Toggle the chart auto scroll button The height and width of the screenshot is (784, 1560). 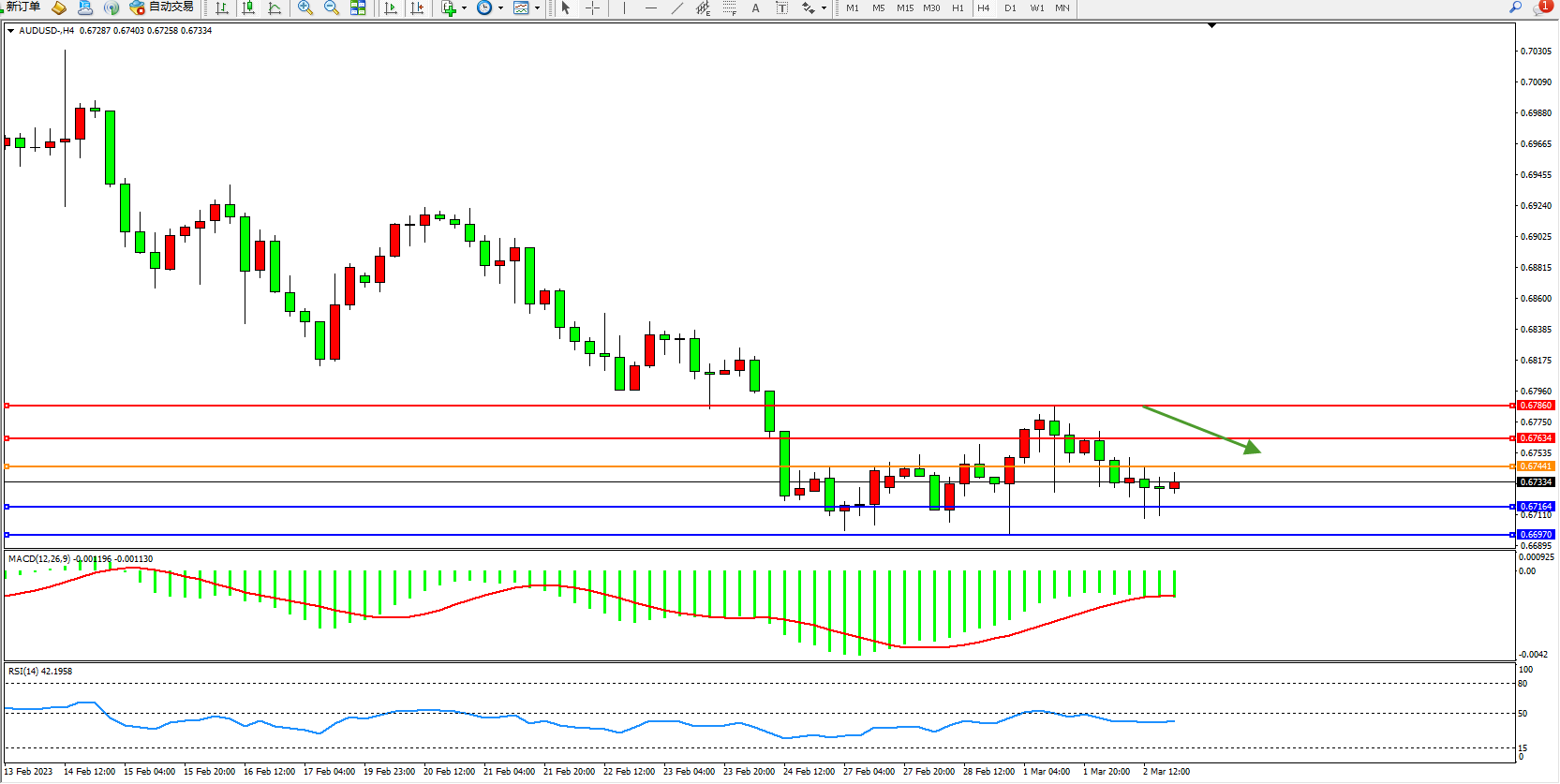tap(391, 7)
